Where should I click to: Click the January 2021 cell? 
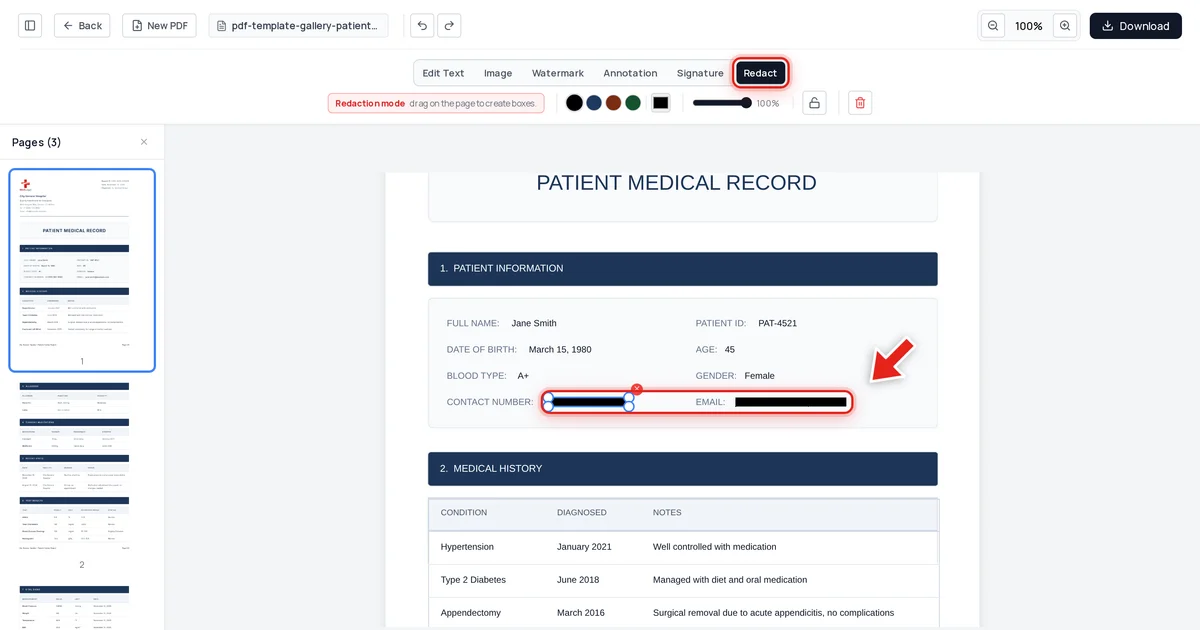[584, 547]
